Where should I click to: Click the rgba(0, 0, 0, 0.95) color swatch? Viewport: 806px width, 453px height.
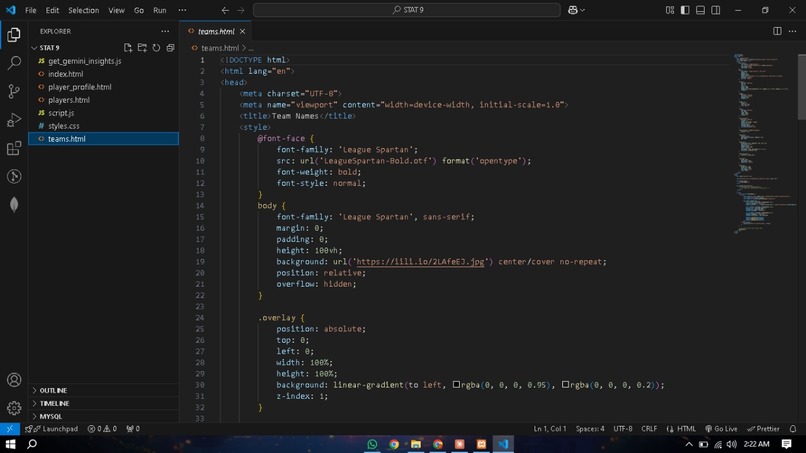(456, 385)
